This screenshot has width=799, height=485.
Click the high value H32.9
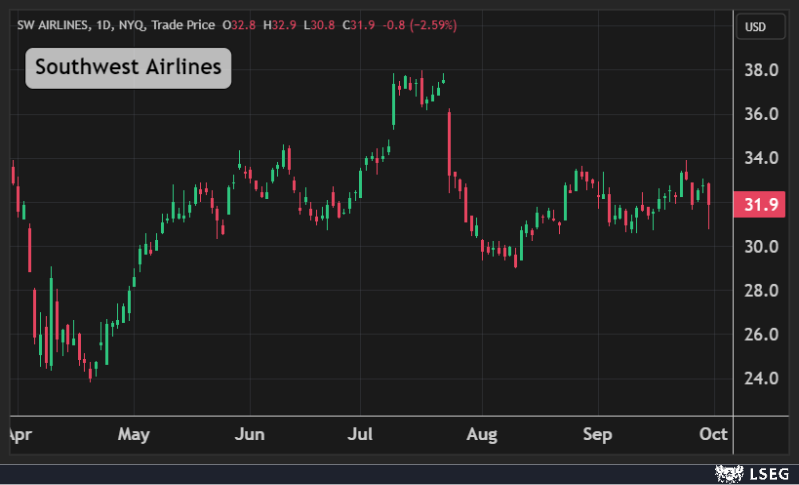281,24
